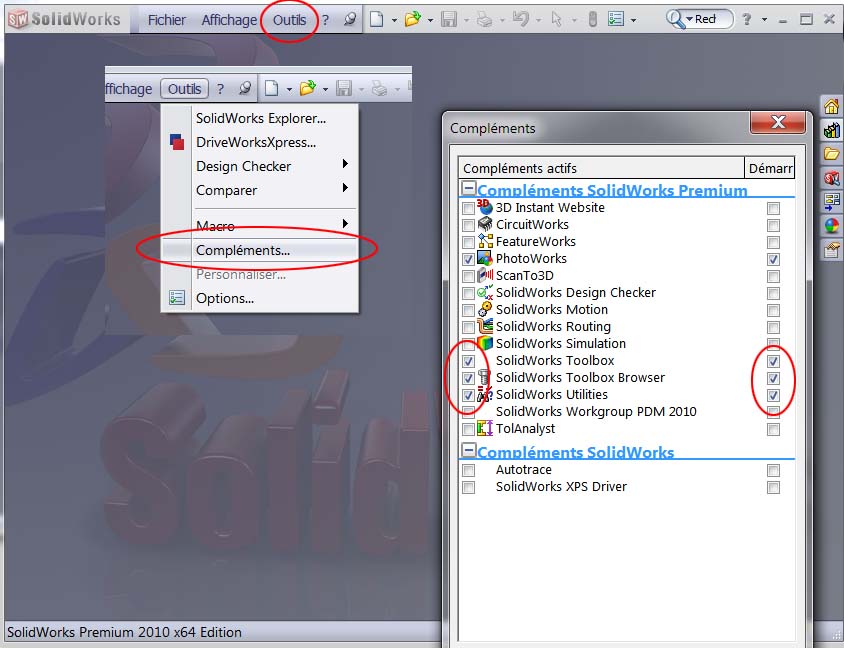This screenshot has height=648, width=844.
Task: Toggle the SolidWorks Utilities active checkbox
Action: tap(468, 395)
